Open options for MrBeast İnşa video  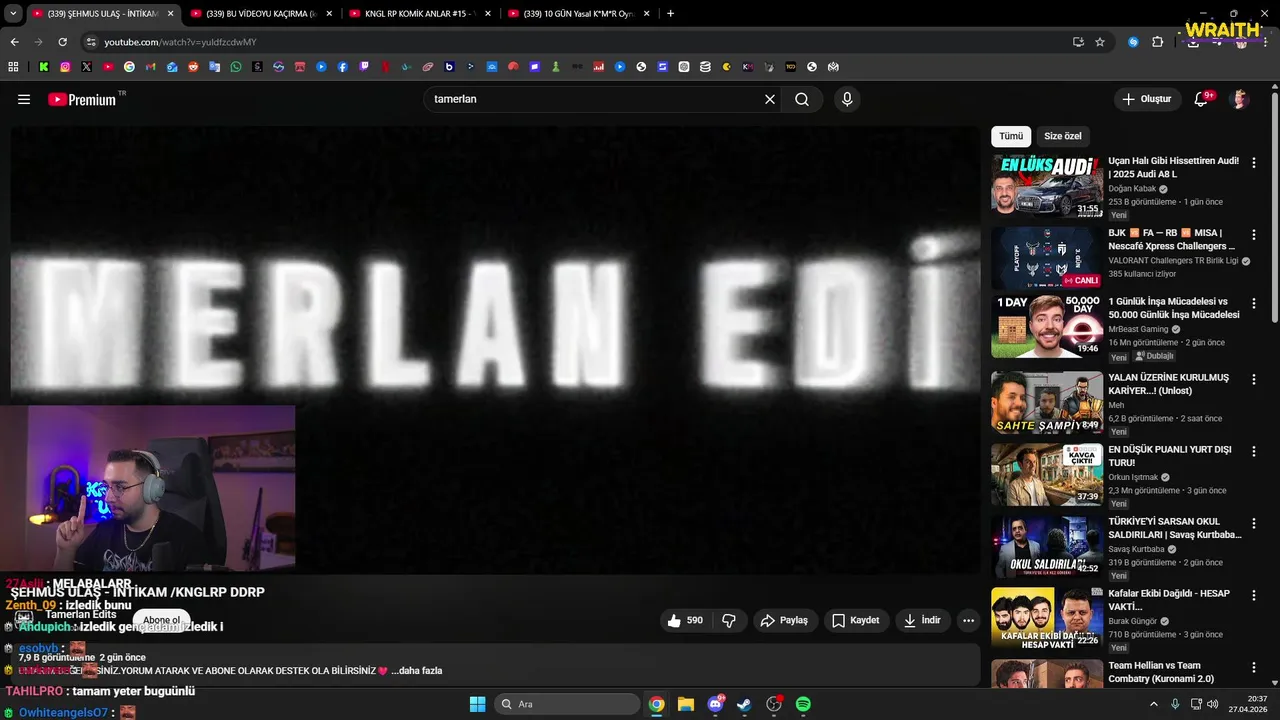1254,304
